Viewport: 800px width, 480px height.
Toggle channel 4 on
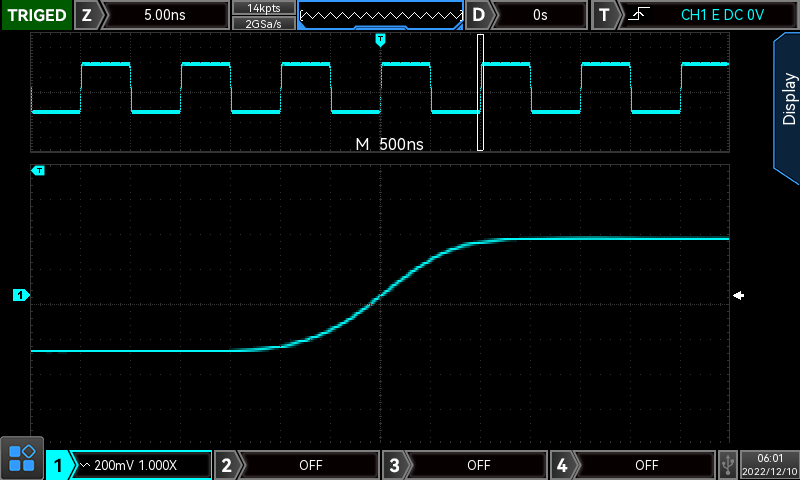coord(646,465)
